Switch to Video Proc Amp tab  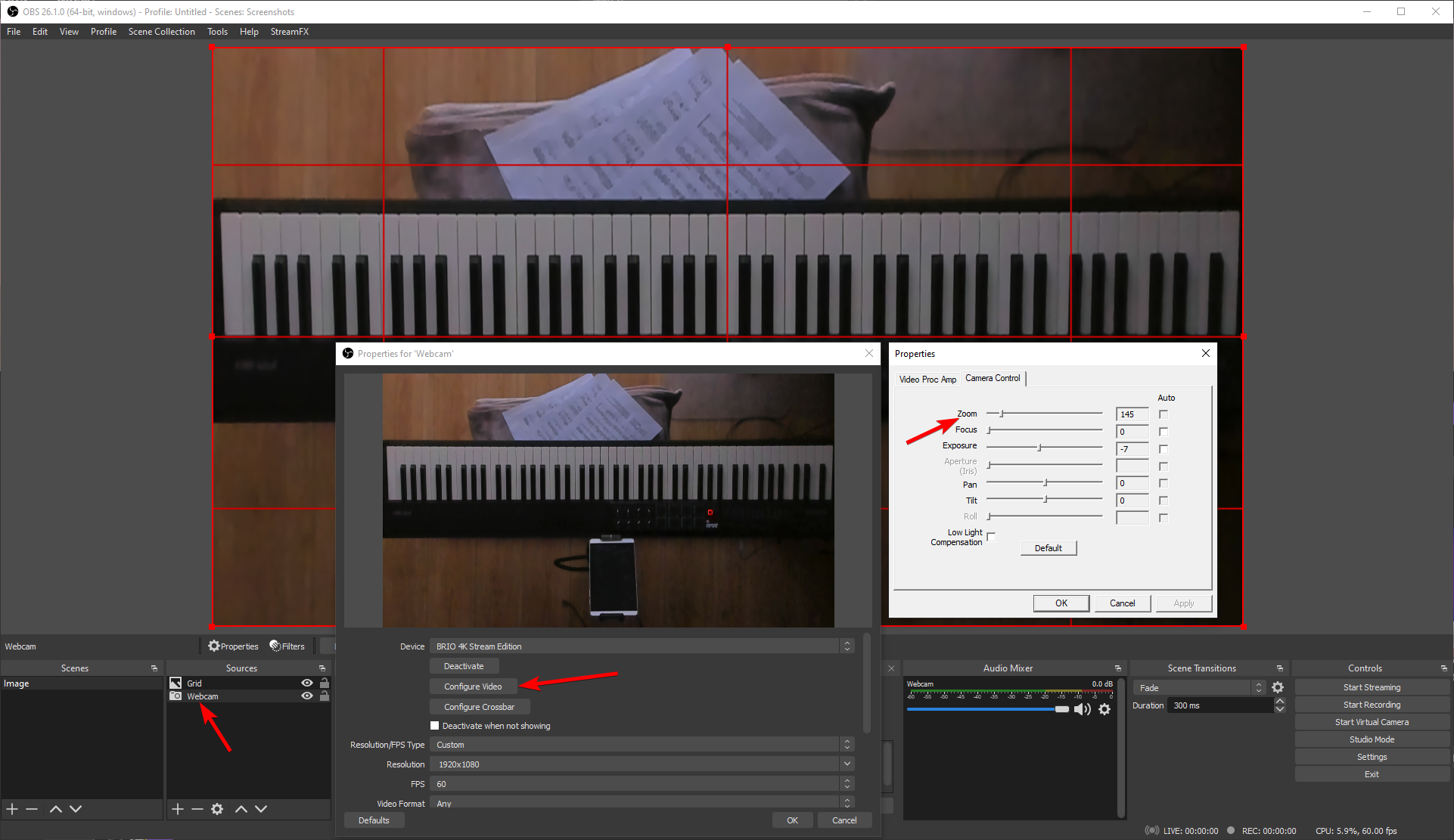pyautogui.click(x=927, y=380)
